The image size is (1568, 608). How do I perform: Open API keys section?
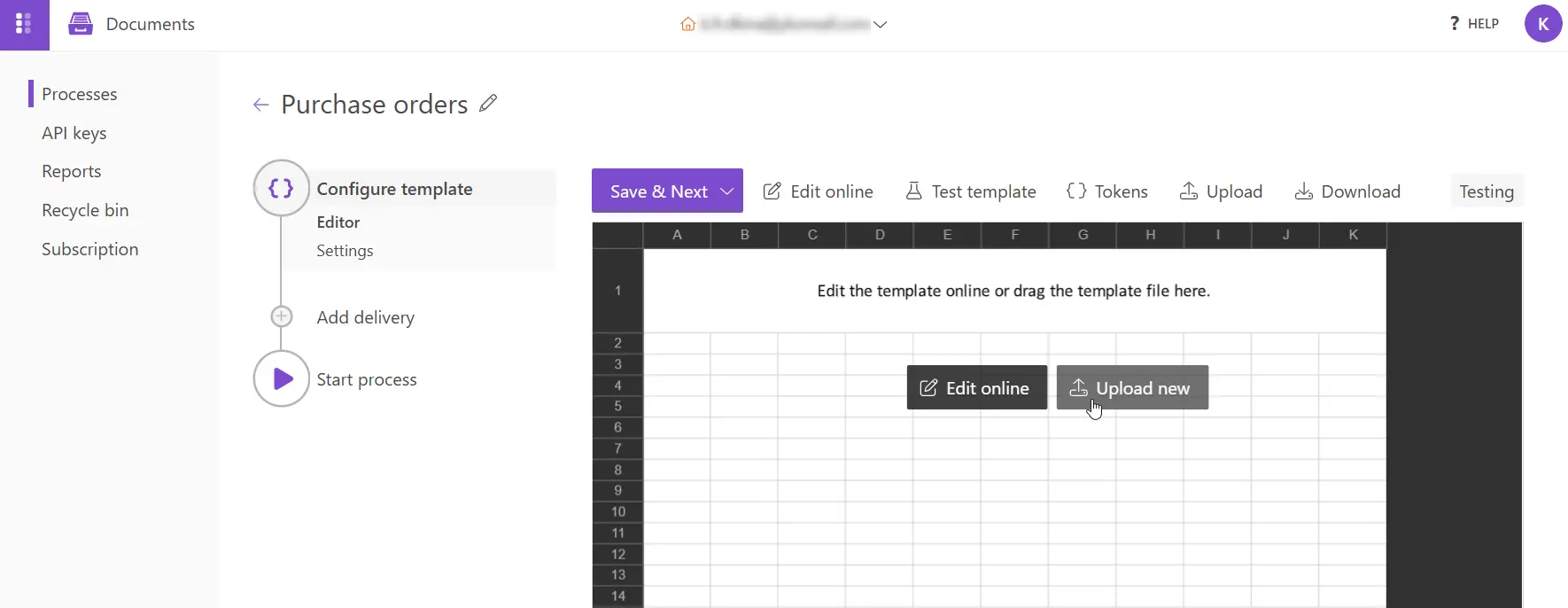[74, 133]
